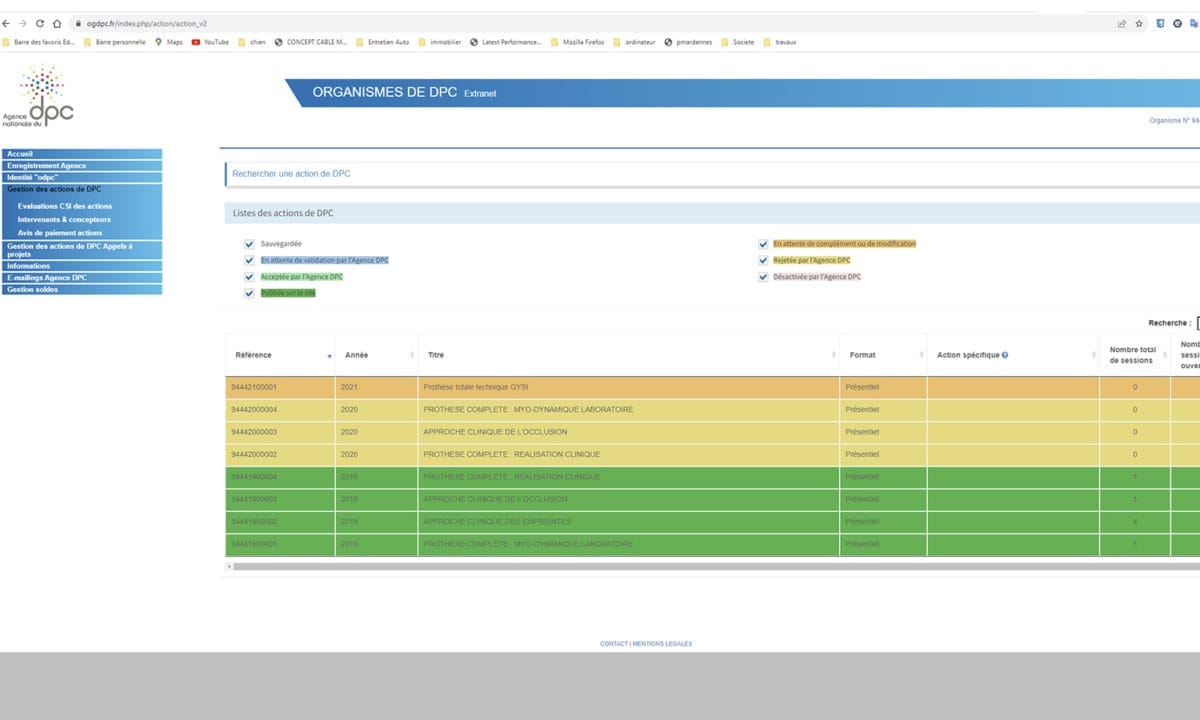Select reference 94442000002 cell
The width and height of the screenshot is (1200, 720).
[x=280, y=454]
